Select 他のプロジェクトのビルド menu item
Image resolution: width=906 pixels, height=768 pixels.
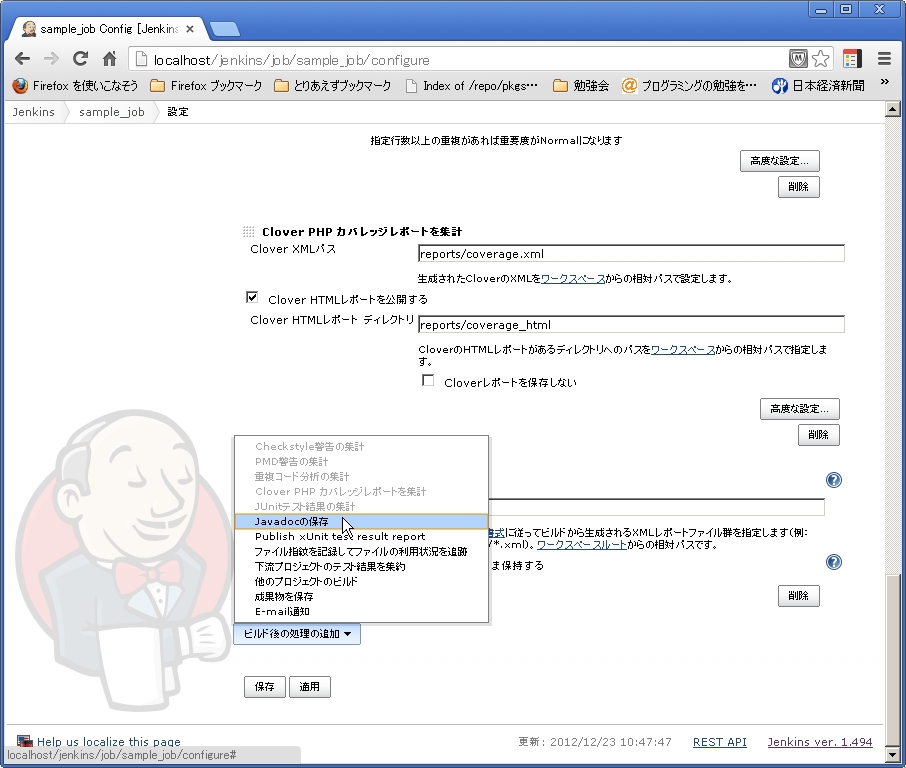point(361,582)
